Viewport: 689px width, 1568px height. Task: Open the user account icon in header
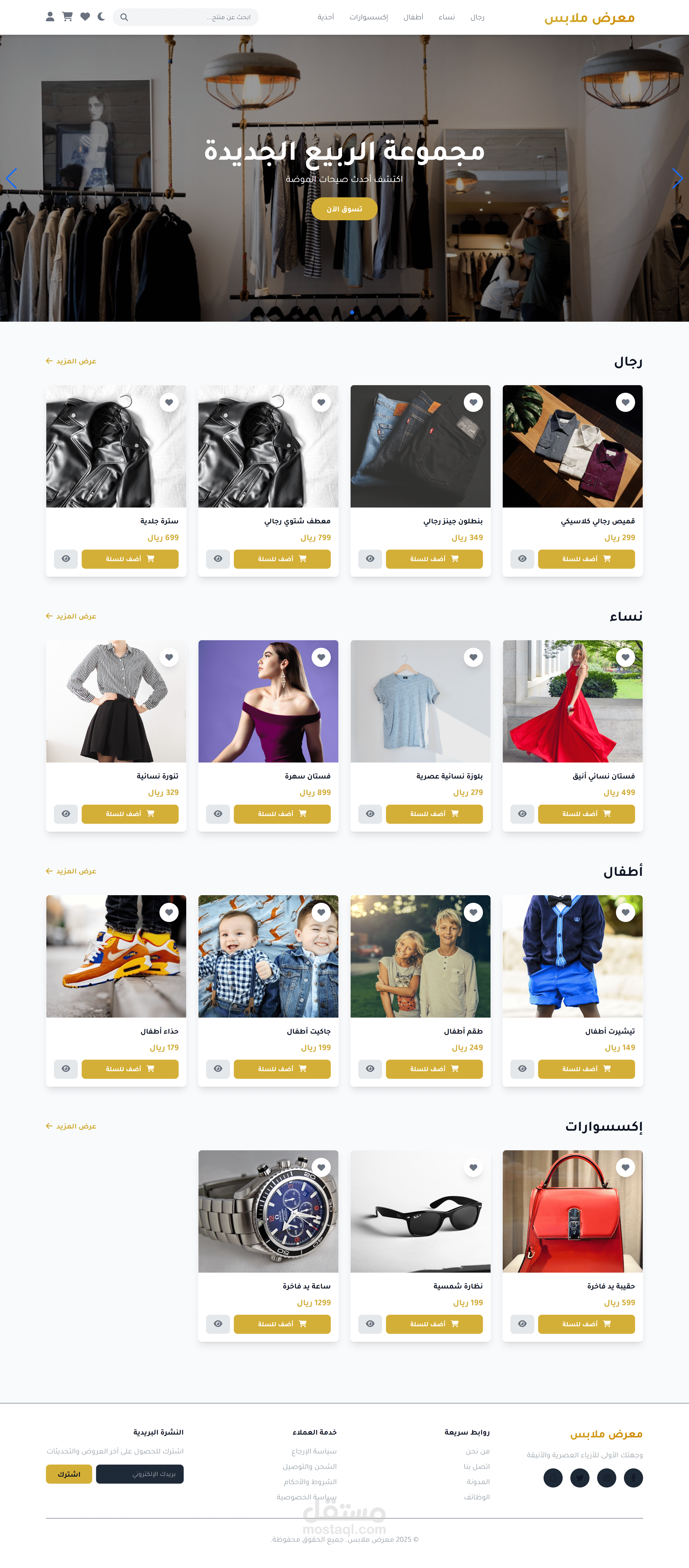pos(50,17)
